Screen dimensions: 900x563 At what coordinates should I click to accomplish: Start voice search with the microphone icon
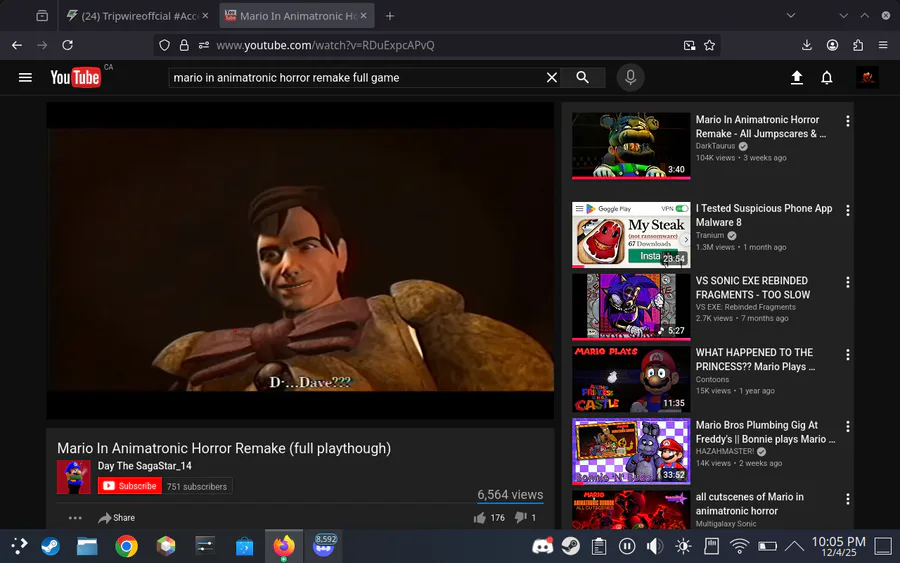point(630,77)
